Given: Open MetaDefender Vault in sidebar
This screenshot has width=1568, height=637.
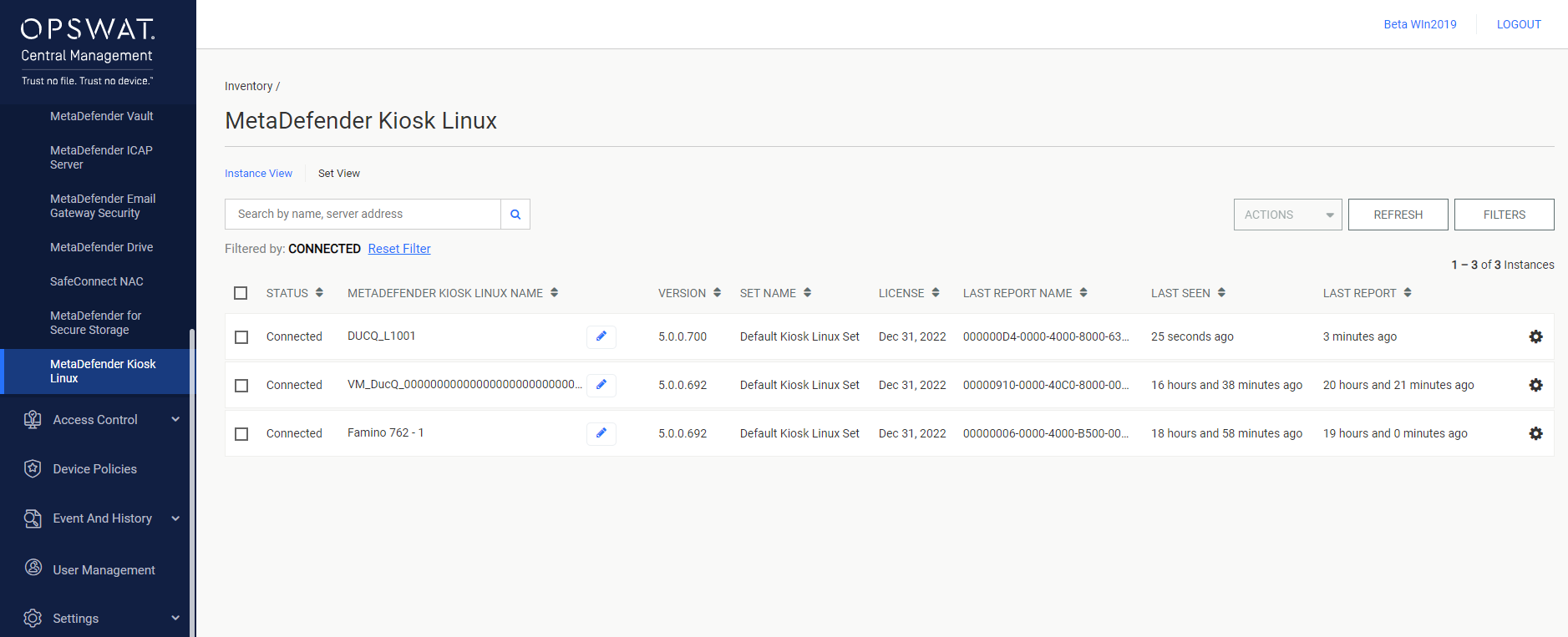Looking at the screenshot, I should 102,116.
